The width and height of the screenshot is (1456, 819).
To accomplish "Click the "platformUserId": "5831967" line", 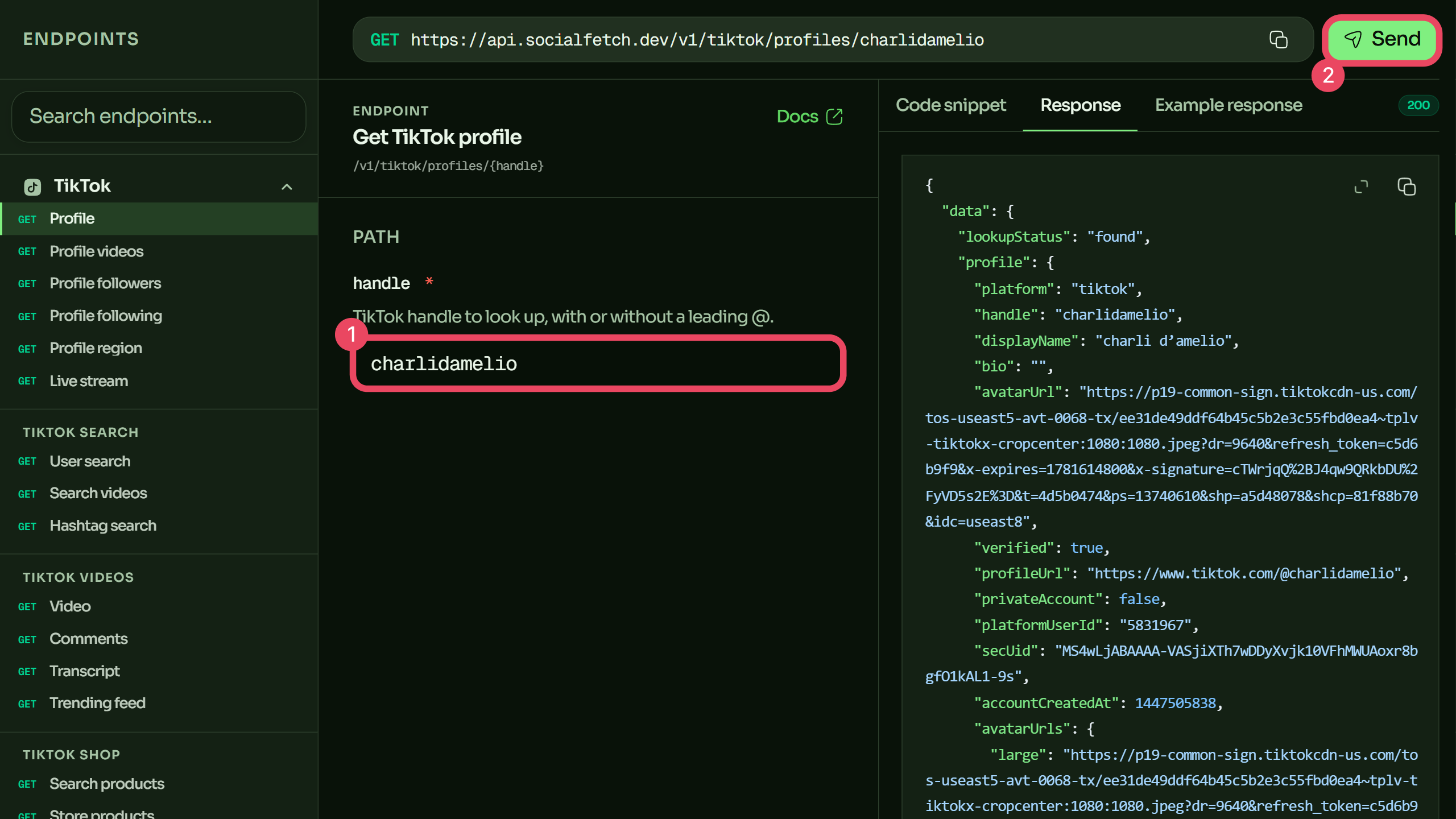I will click(1086, 625).
